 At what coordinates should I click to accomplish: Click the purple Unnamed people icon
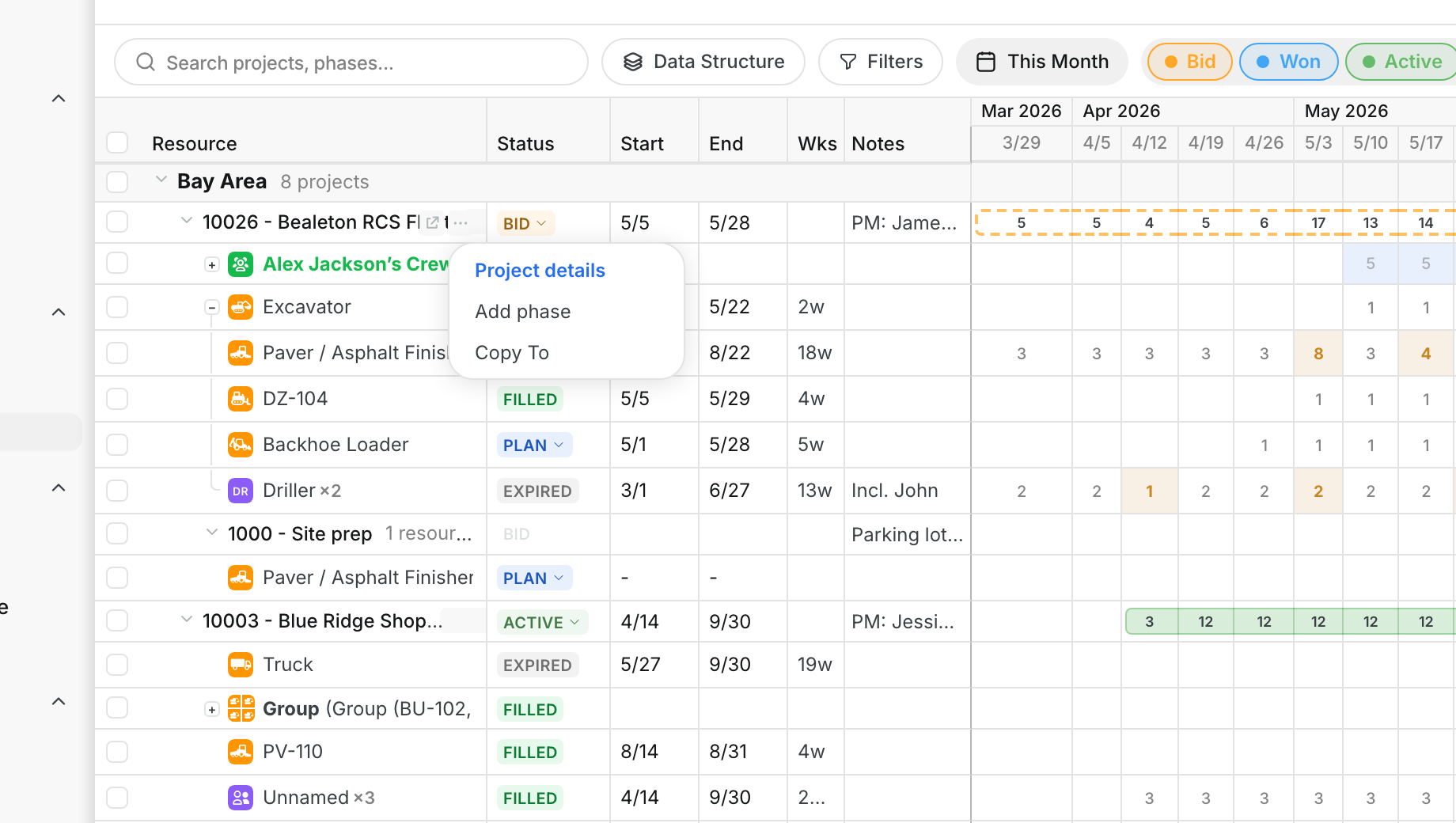241,798
